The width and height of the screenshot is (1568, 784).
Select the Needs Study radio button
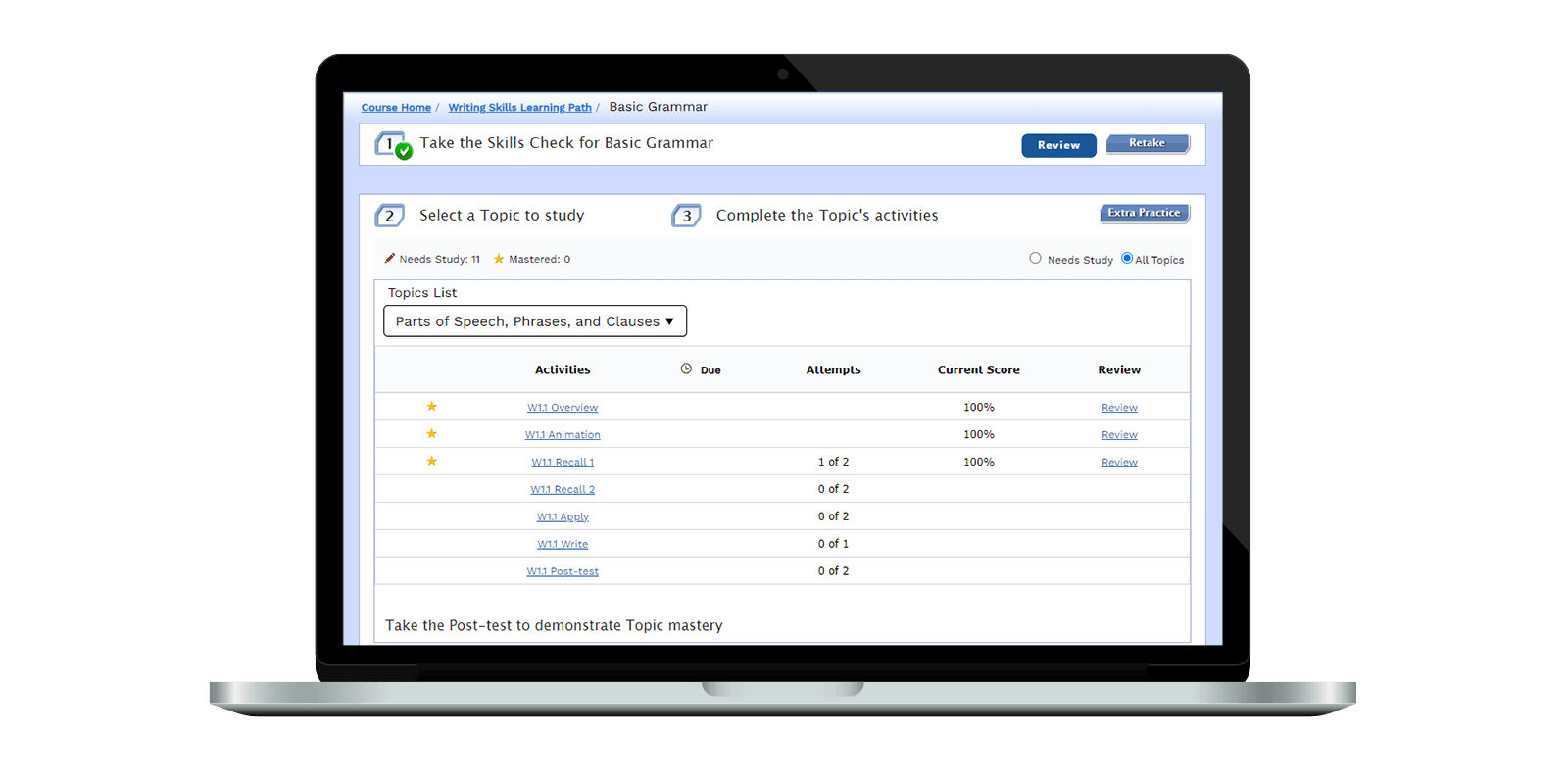(x=1035, y=259)
